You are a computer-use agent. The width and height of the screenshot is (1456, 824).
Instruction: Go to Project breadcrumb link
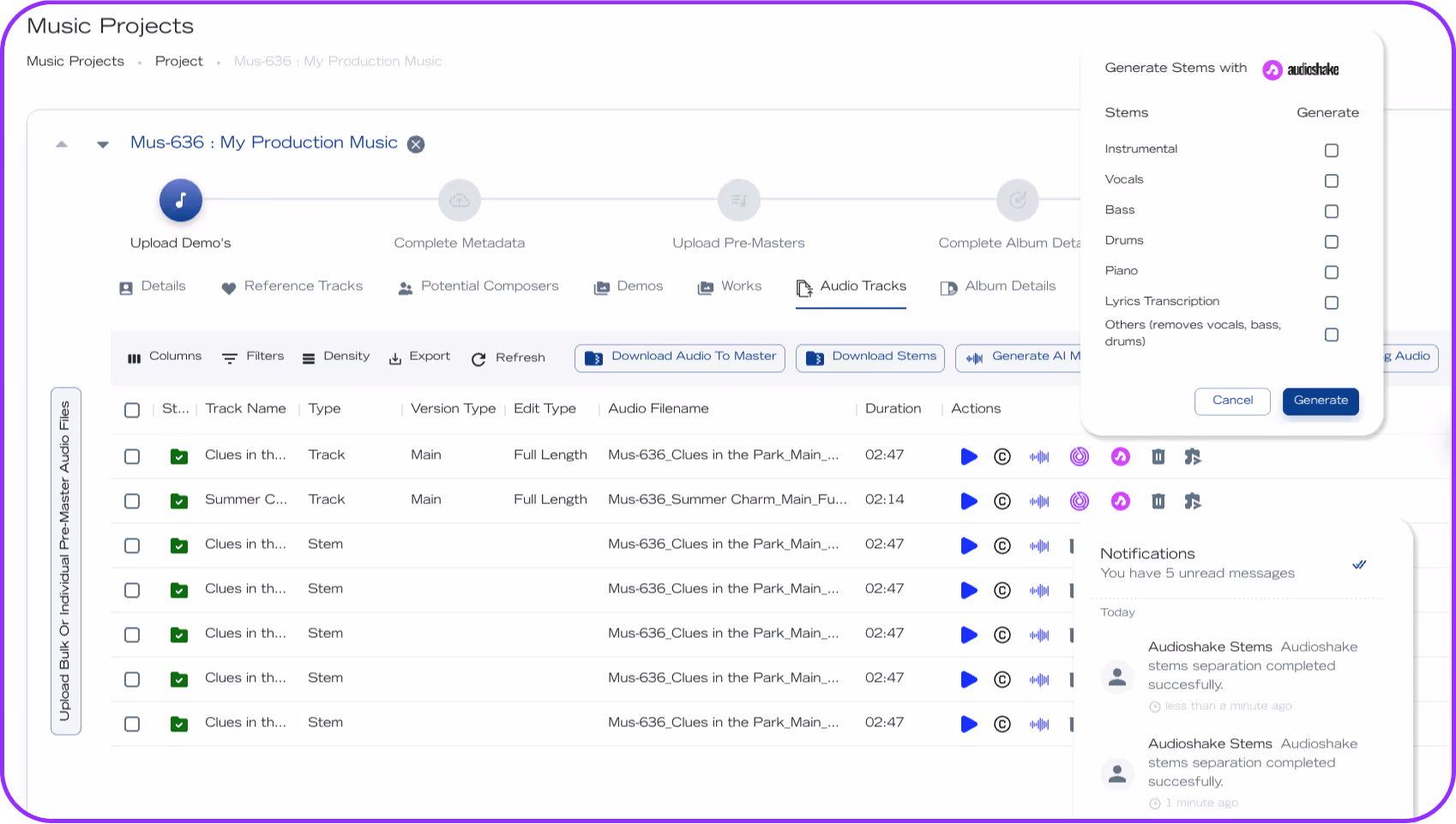click(179, 62)
